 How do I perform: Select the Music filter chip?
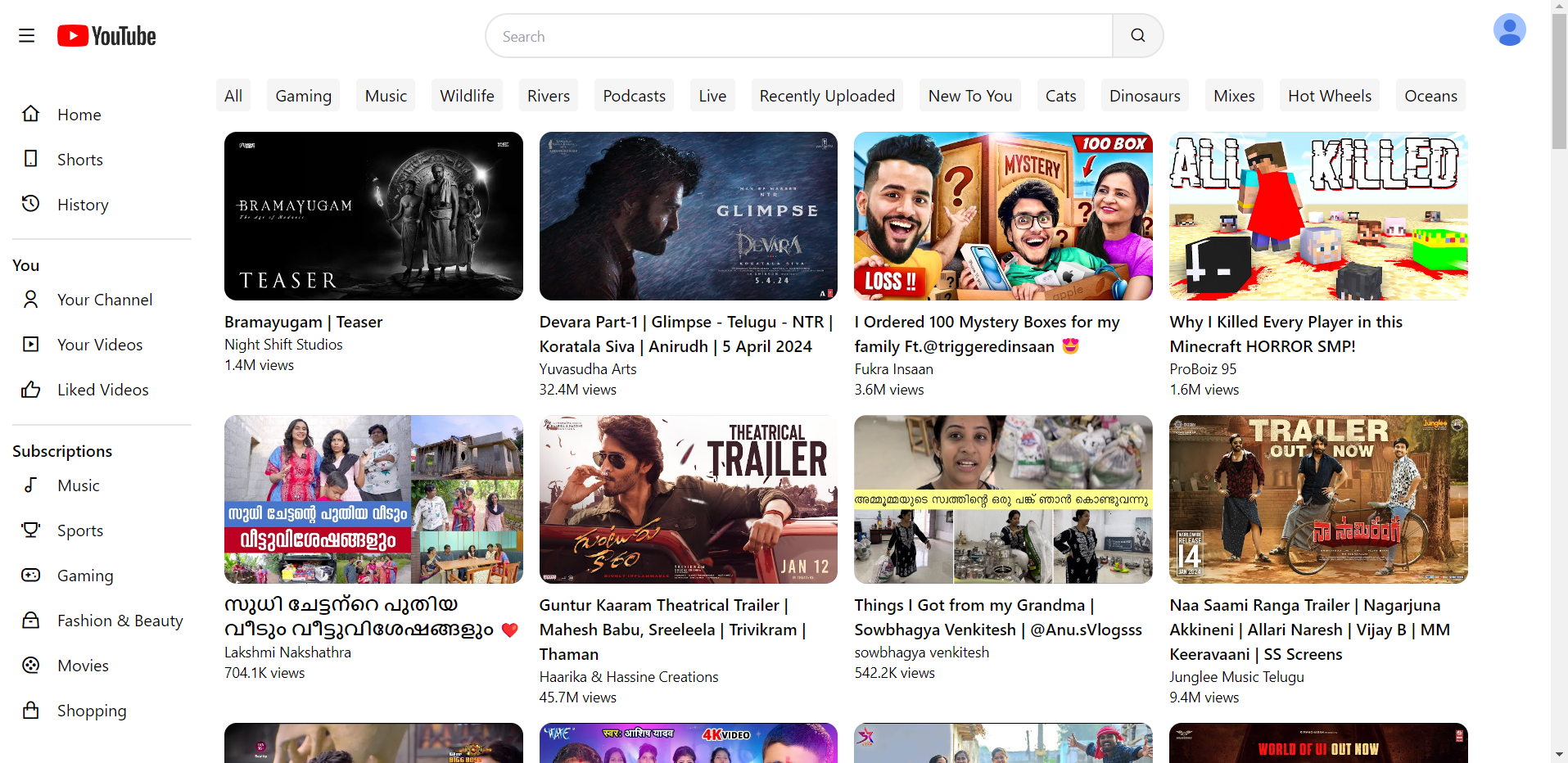[x=386, y=96]
